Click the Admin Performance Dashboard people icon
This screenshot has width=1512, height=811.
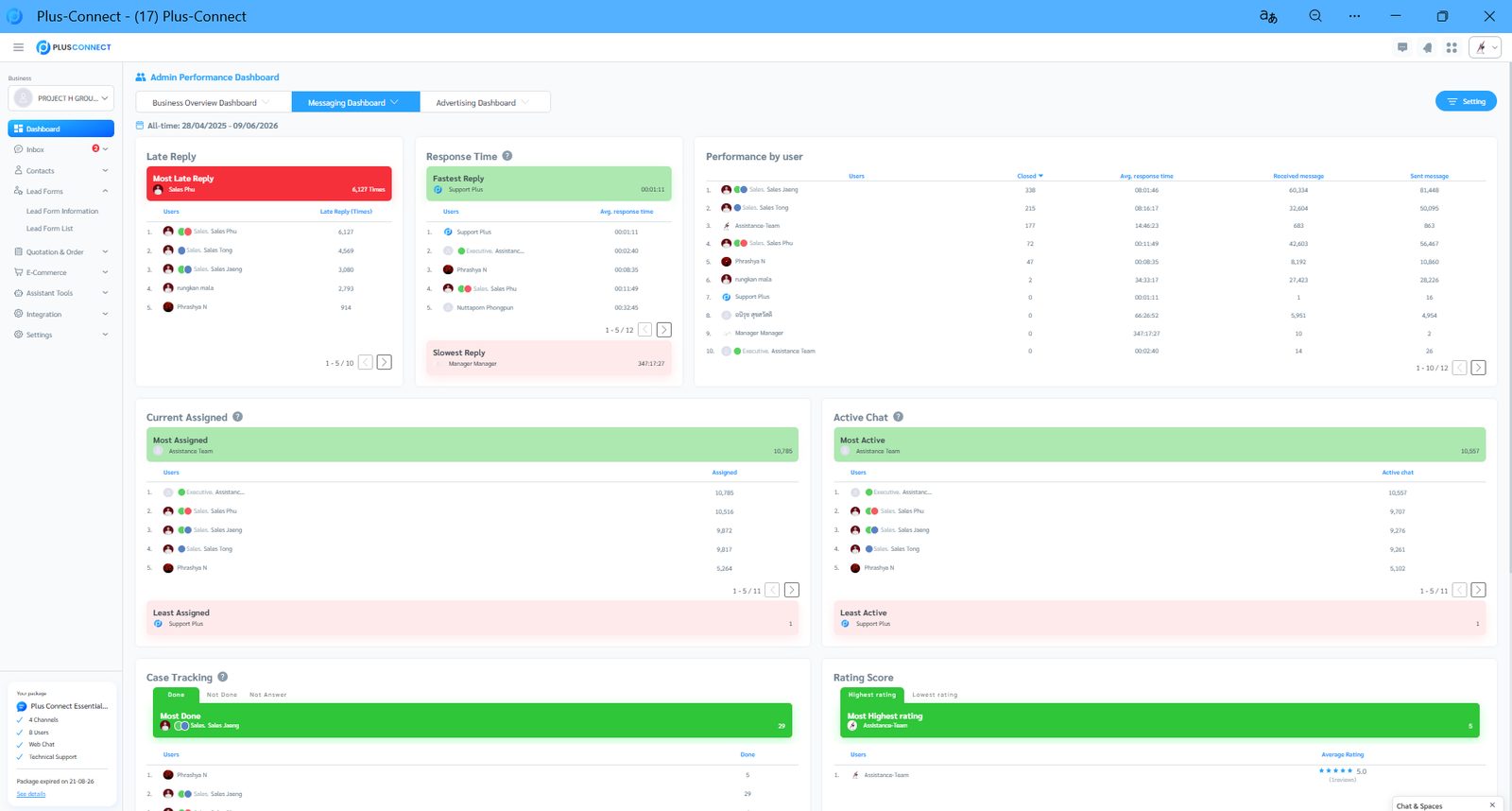(141, 78)
